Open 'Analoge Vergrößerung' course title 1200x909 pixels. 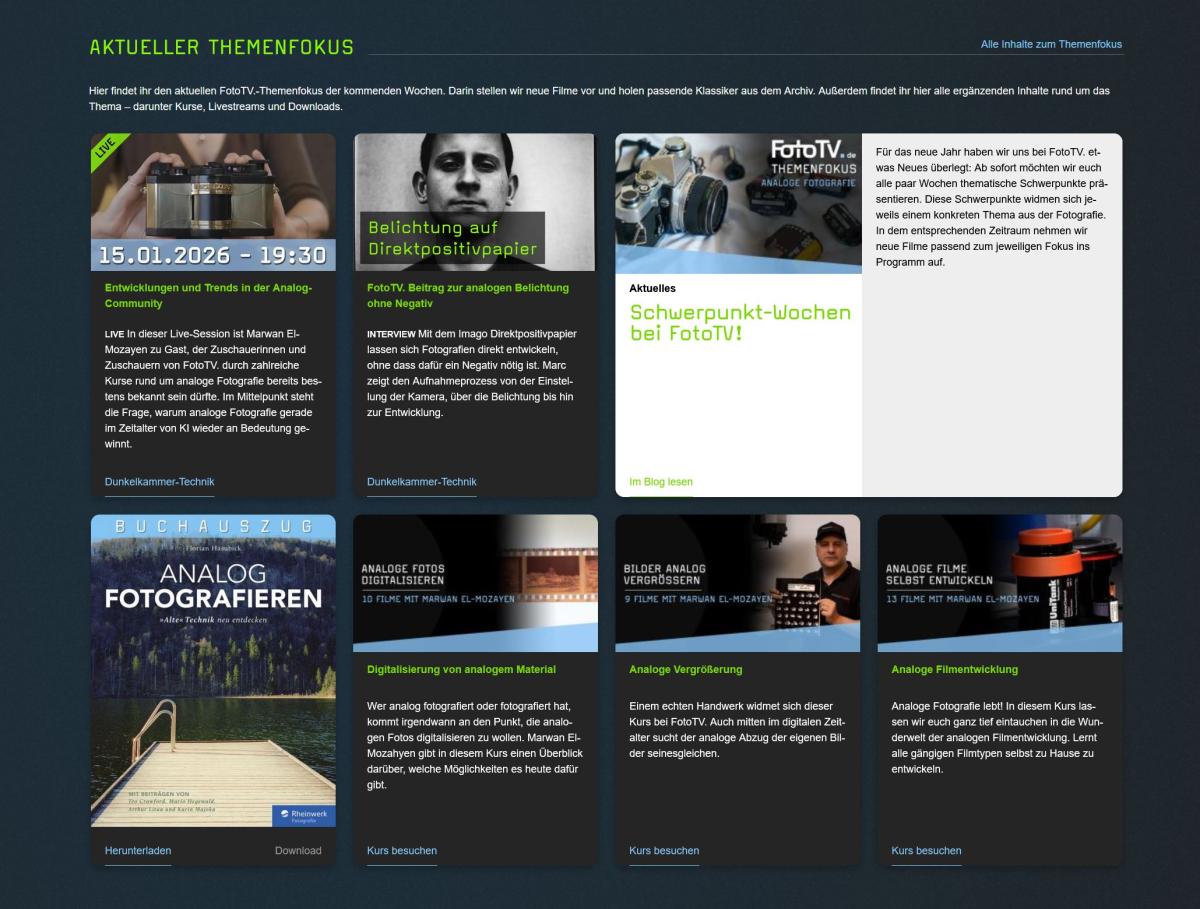[x=685, y=669]
